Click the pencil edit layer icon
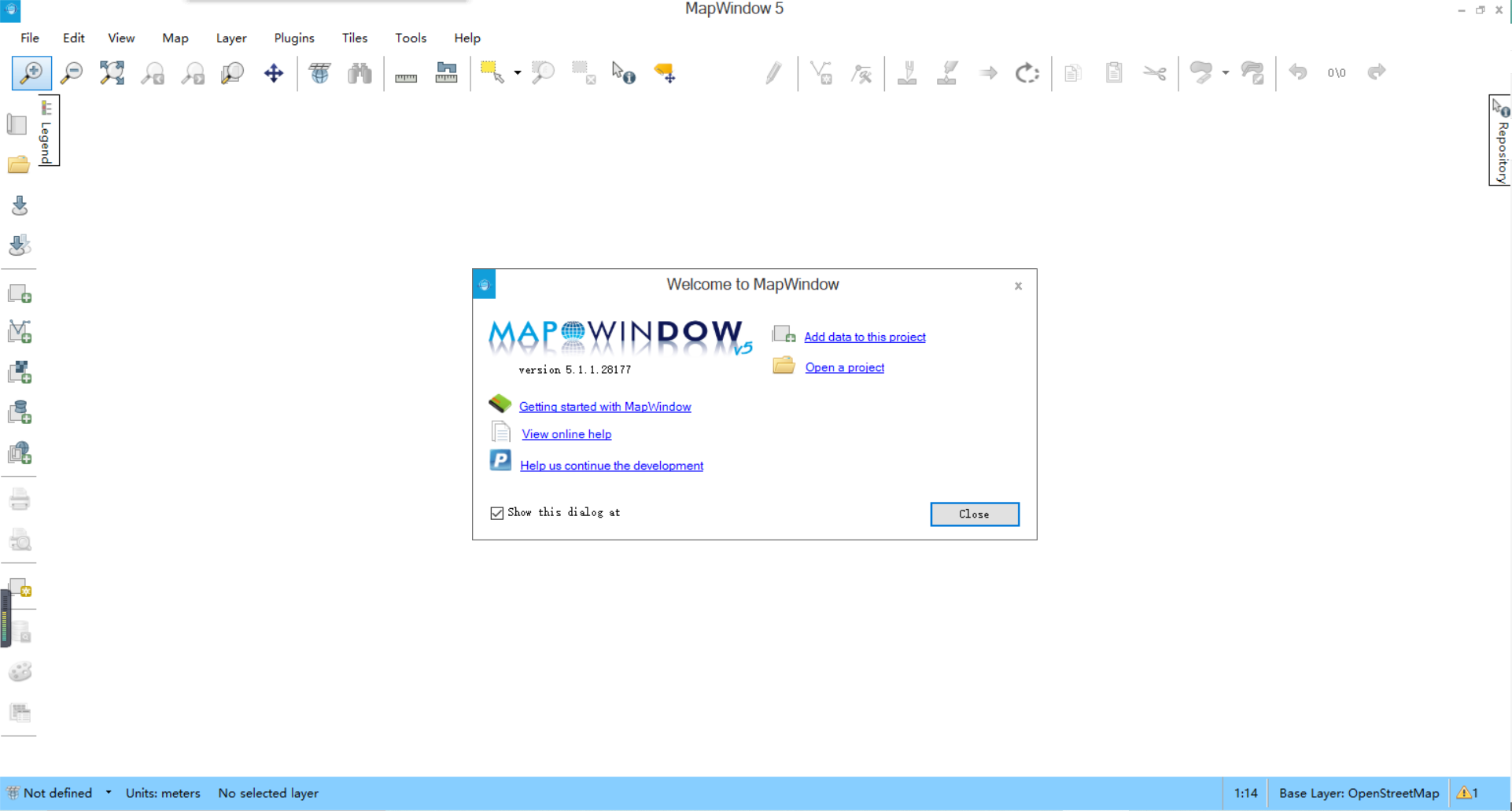This screenshot has height=811, width=1512. point(773,73)
